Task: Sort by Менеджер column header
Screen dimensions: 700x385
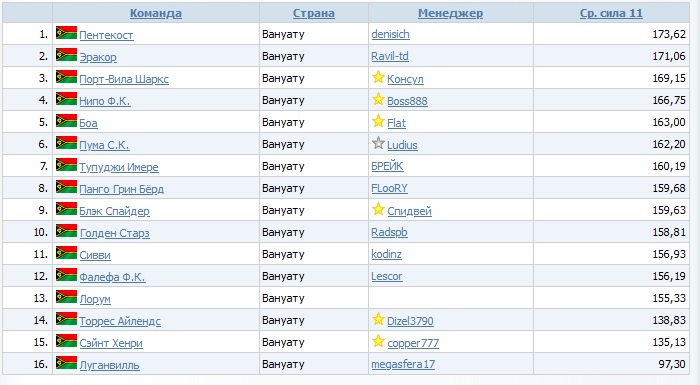Action: (450, 13)
